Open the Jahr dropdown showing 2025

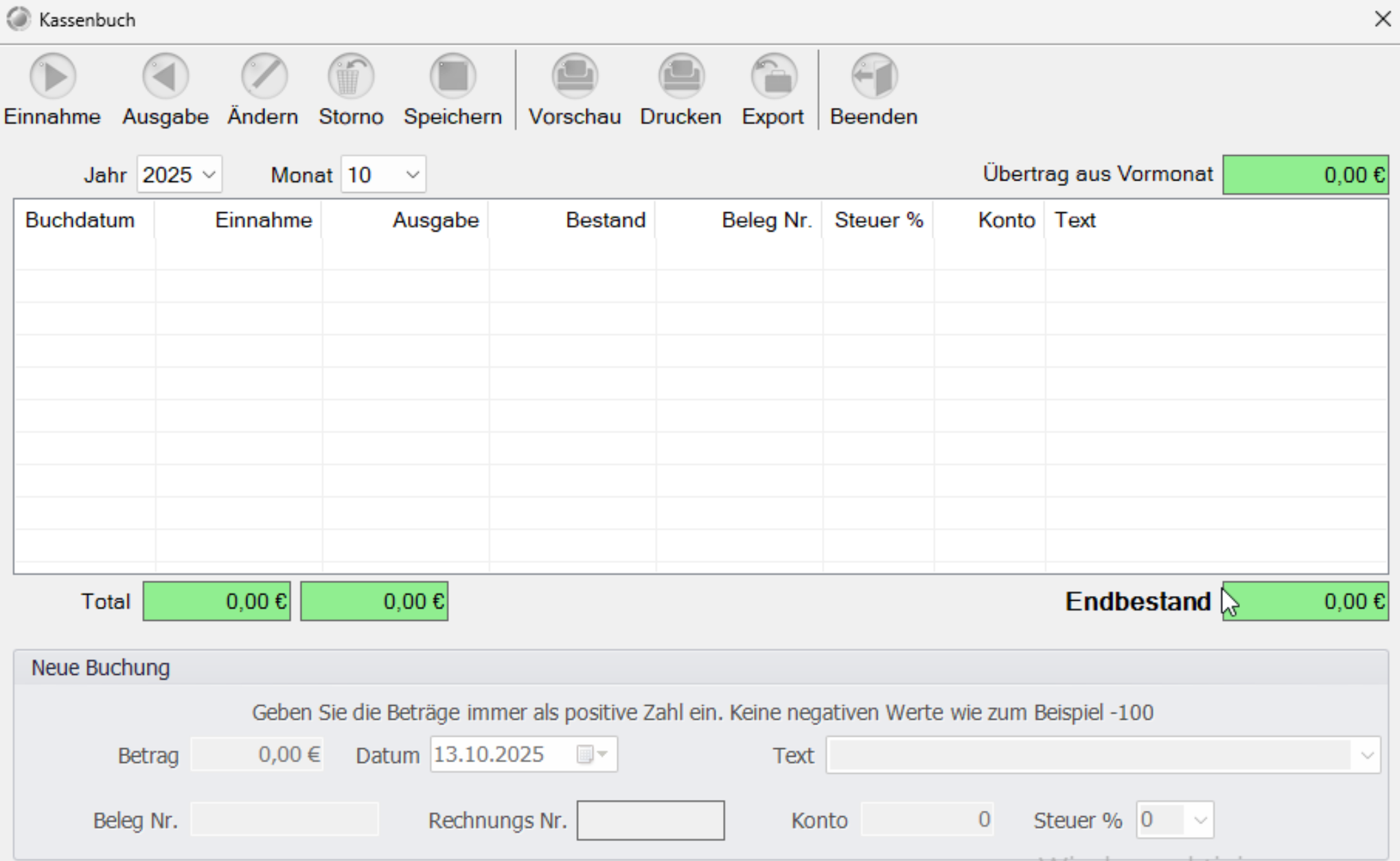[x=179, y=174]
